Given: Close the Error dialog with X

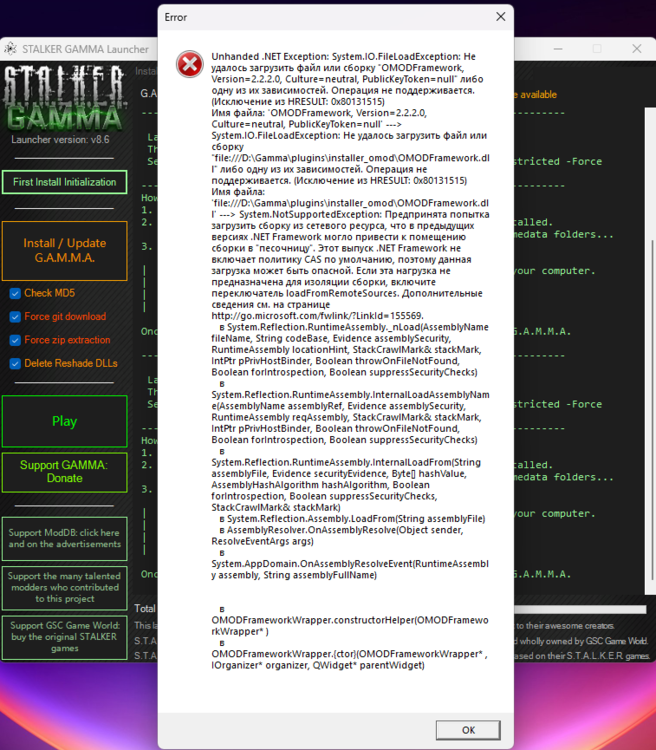Looking at the screenshot, I should coord(500,17).
